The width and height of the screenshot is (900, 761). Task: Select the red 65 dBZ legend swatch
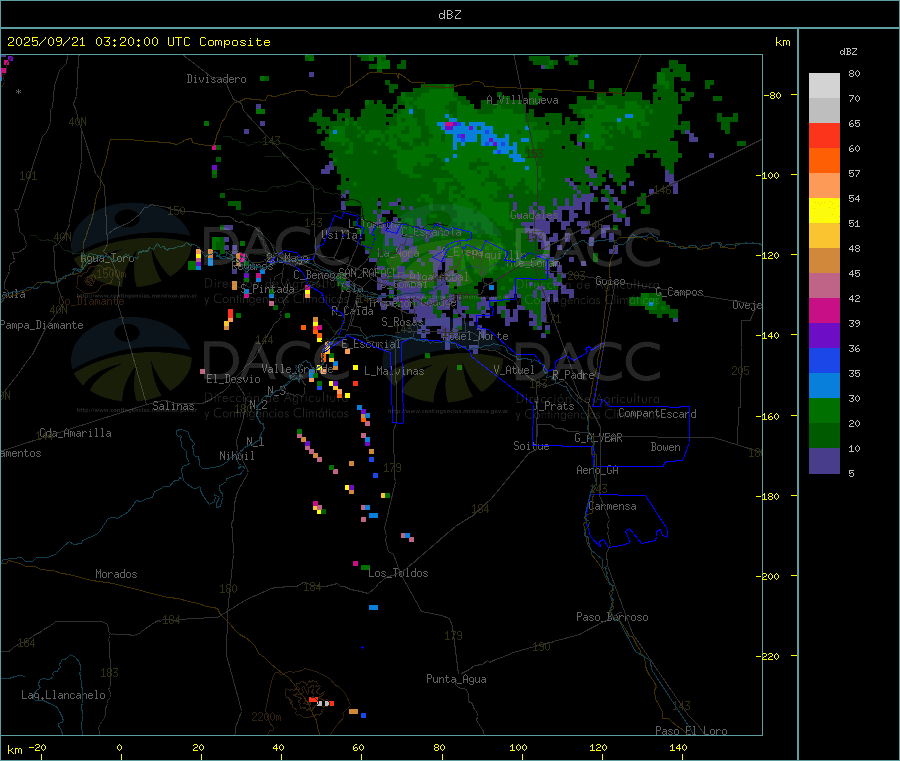824,135
